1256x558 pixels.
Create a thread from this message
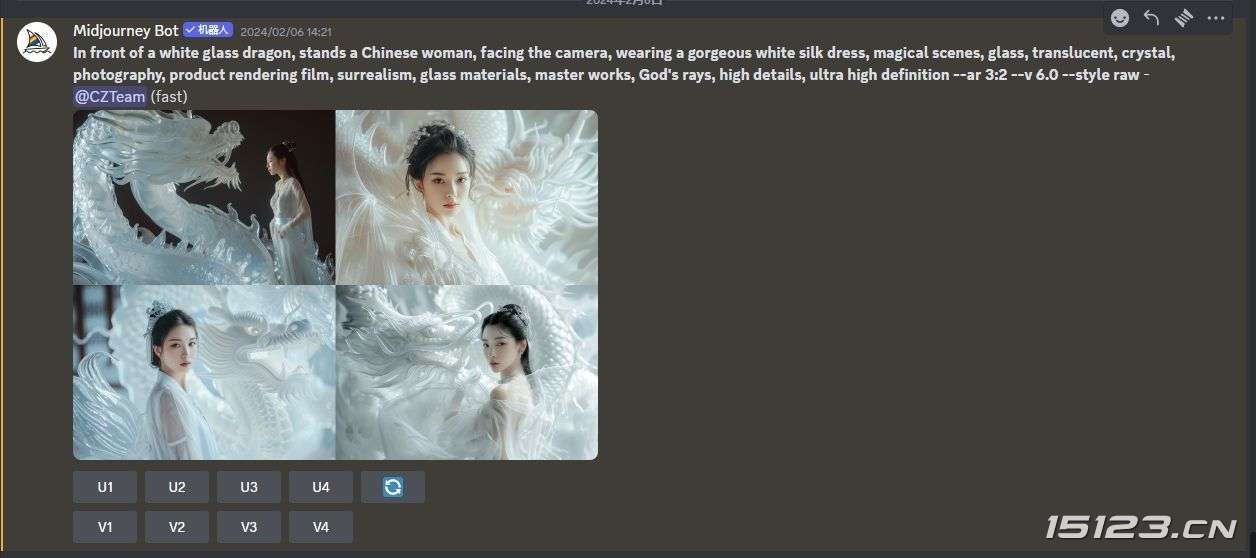coord(1184,18)
